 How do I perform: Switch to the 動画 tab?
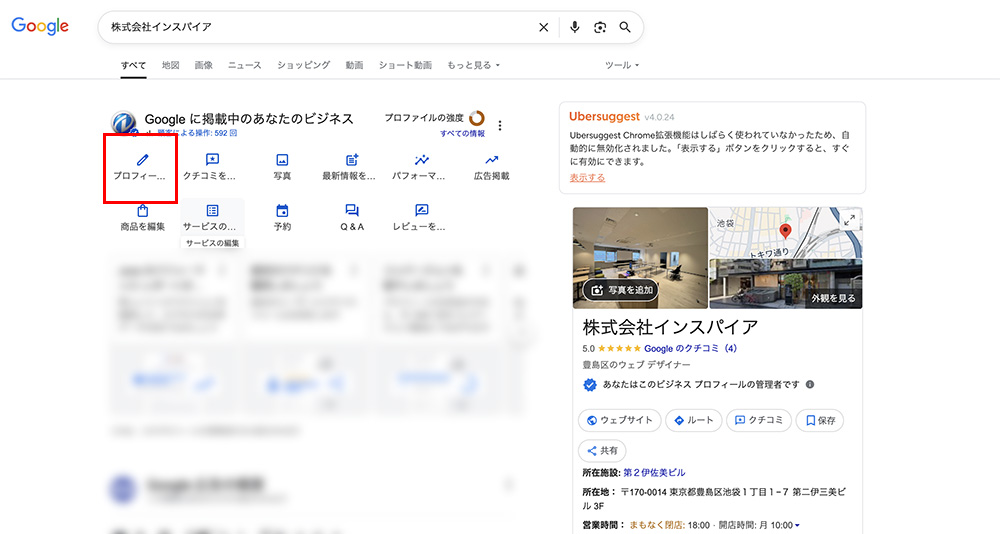click(355, 65)
